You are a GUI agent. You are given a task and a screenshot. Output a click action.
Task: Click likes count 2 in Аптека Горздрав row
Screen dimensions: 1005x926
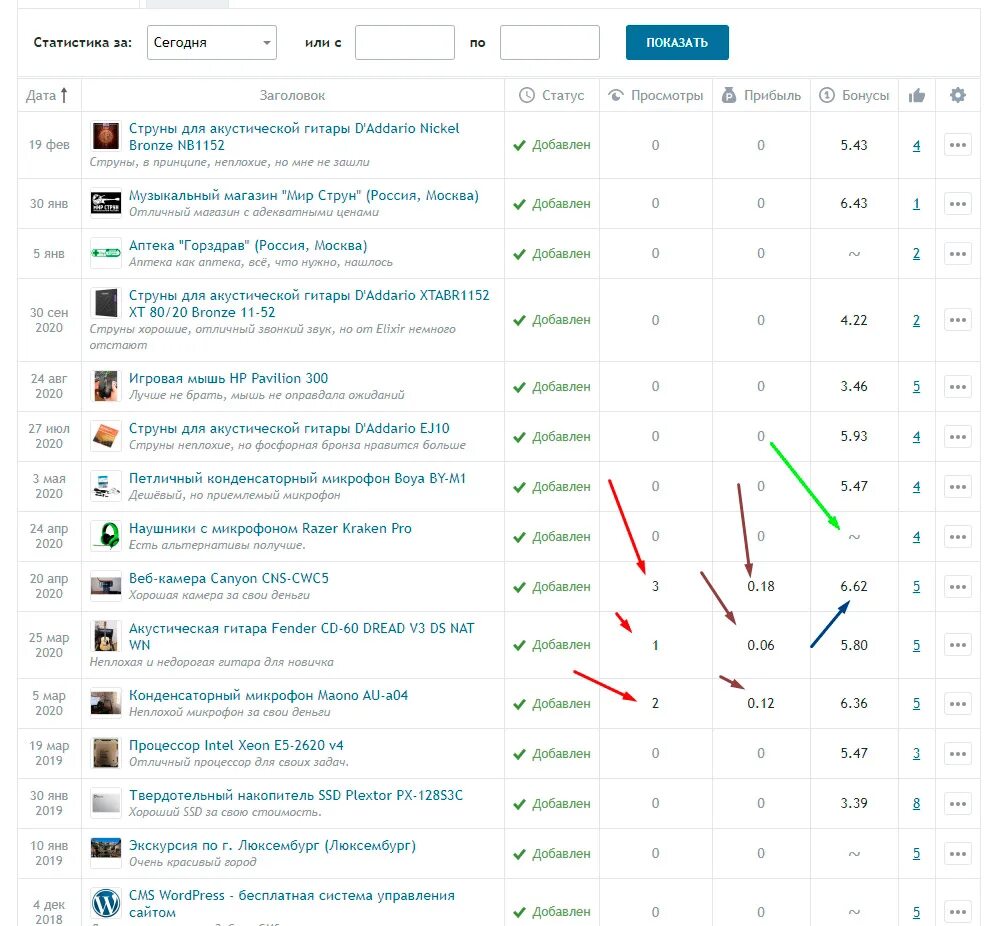[x=917, y=254]
